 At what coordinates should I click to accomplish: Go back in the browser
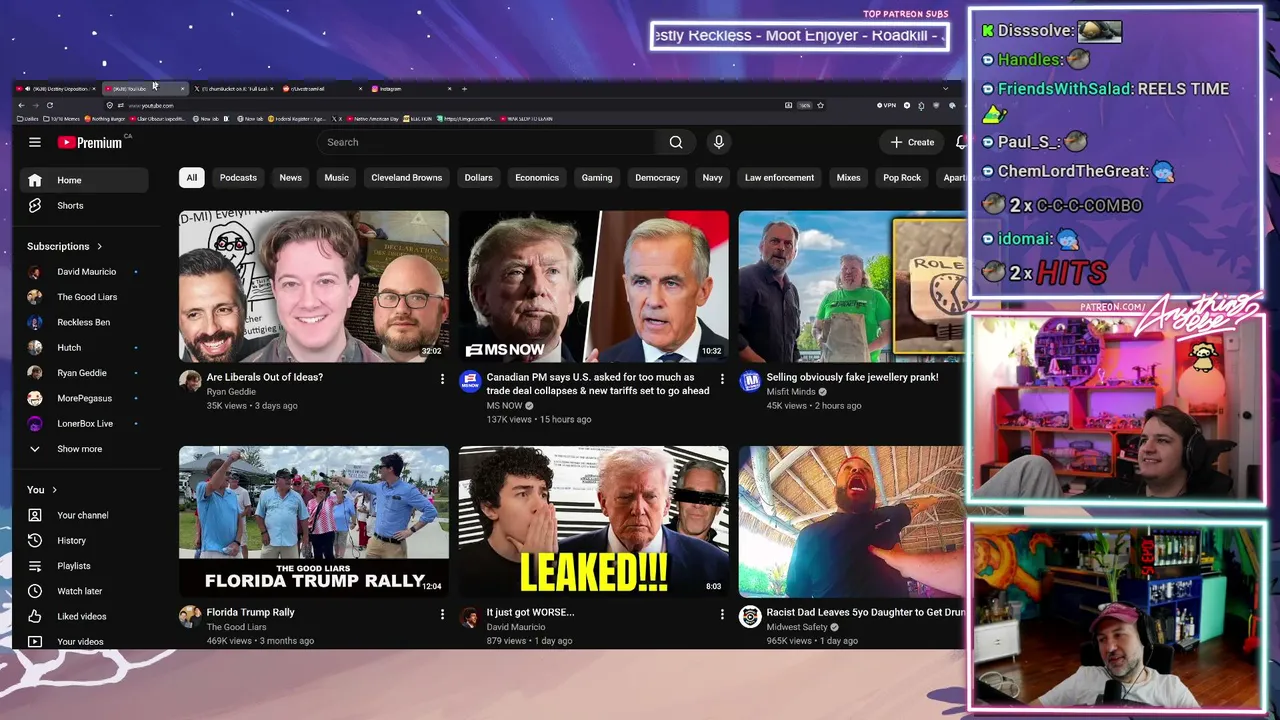tap(21, 105)
